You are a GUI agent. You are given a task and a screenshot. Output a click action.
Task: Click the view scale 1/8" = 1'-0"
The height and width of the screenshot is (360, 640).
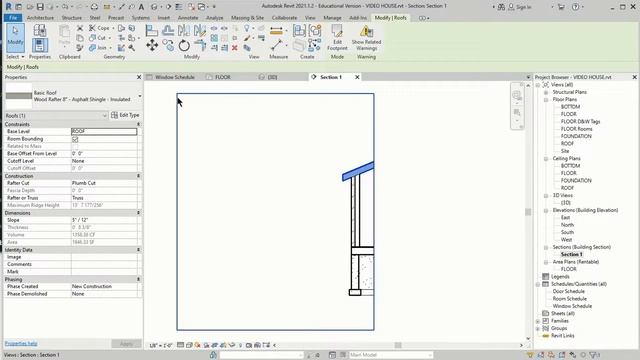click(x=160, y=345)
